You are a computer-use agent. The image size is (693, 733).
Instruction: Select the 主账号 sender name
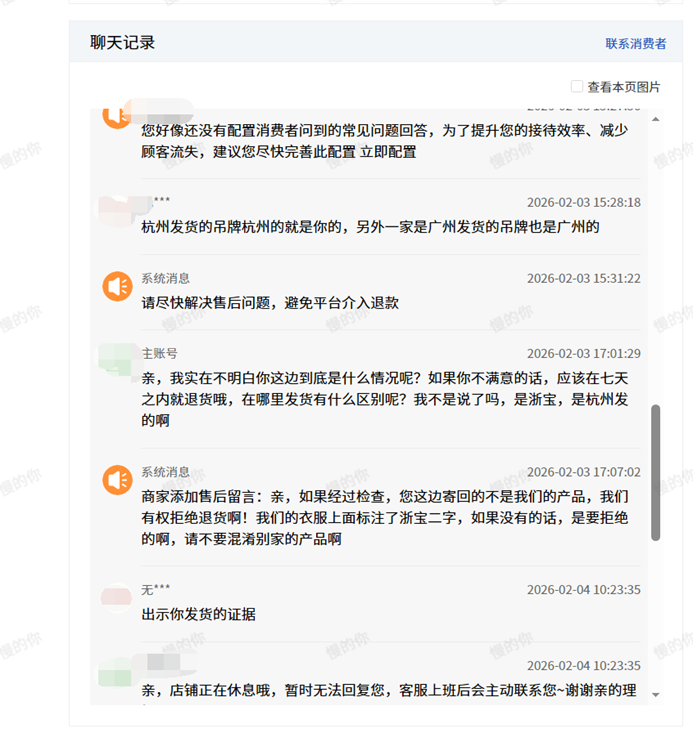(x=160, y=354)
